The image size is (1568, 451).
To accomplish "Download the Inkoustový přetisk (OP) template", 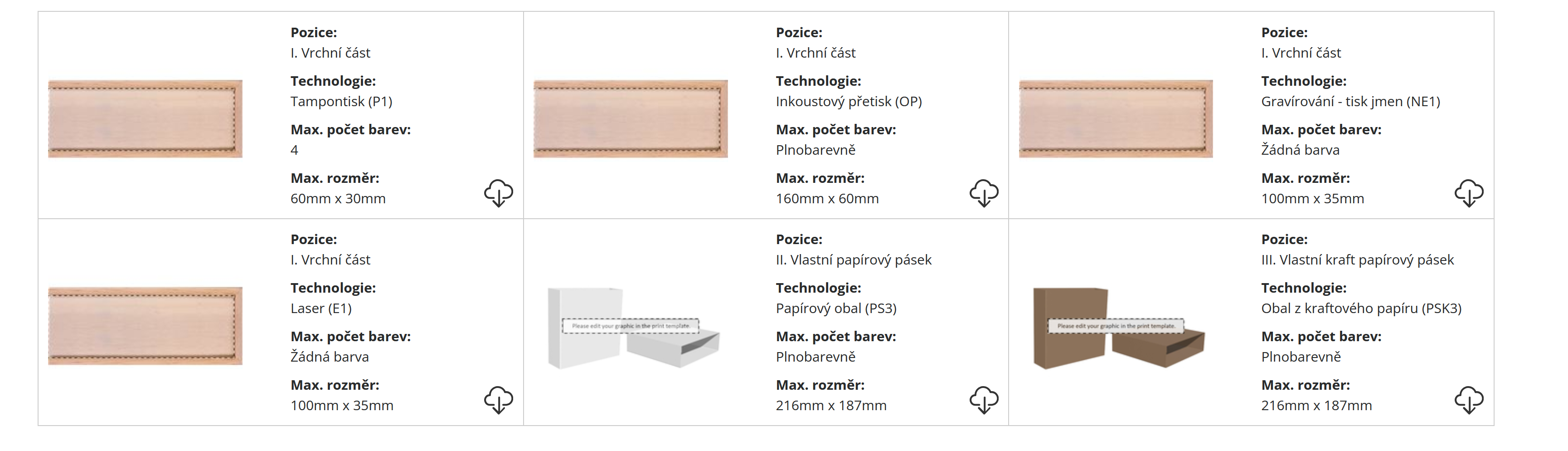I will 984,193.
